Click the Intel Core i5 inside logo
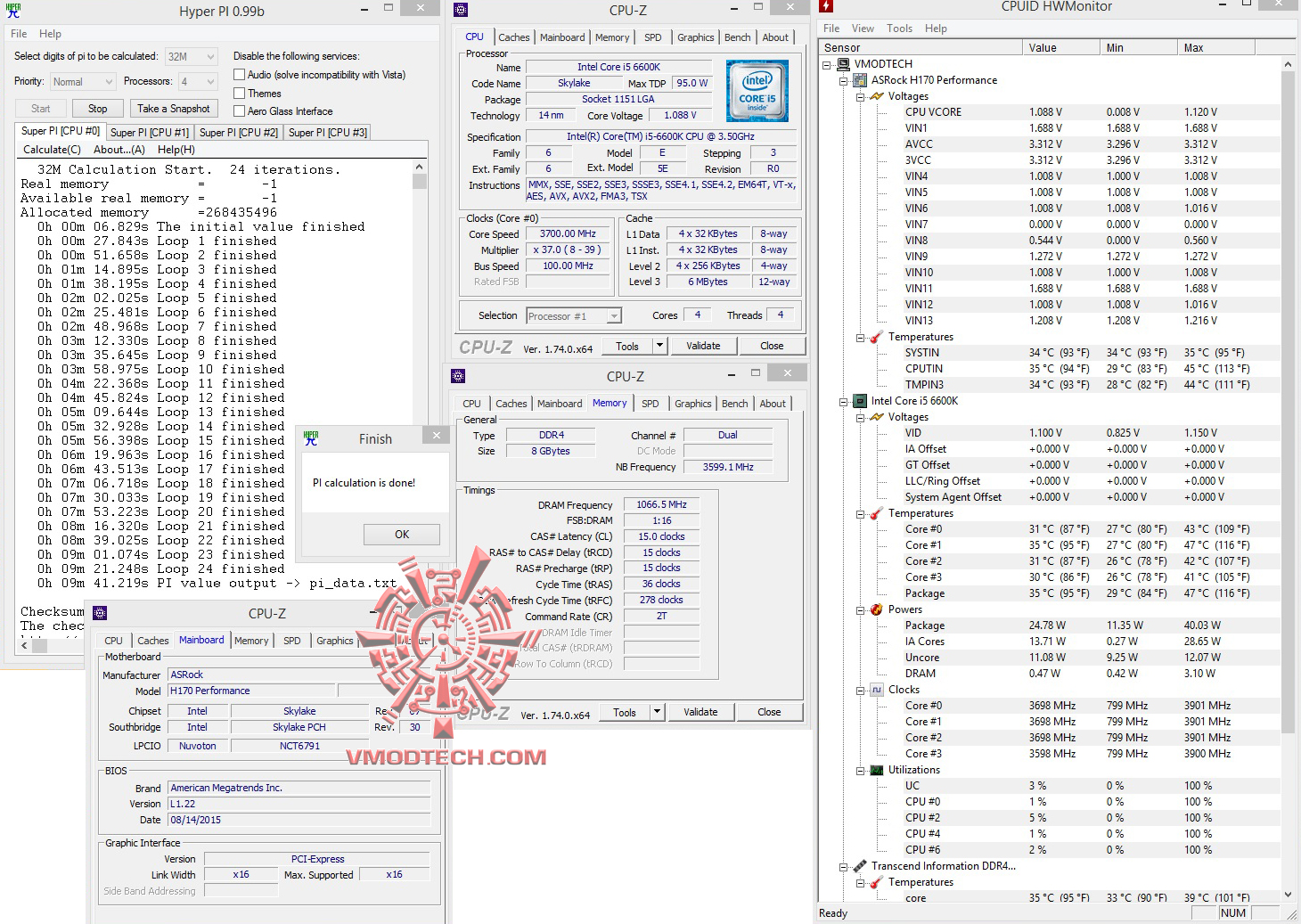 click(x=757, y=91)
